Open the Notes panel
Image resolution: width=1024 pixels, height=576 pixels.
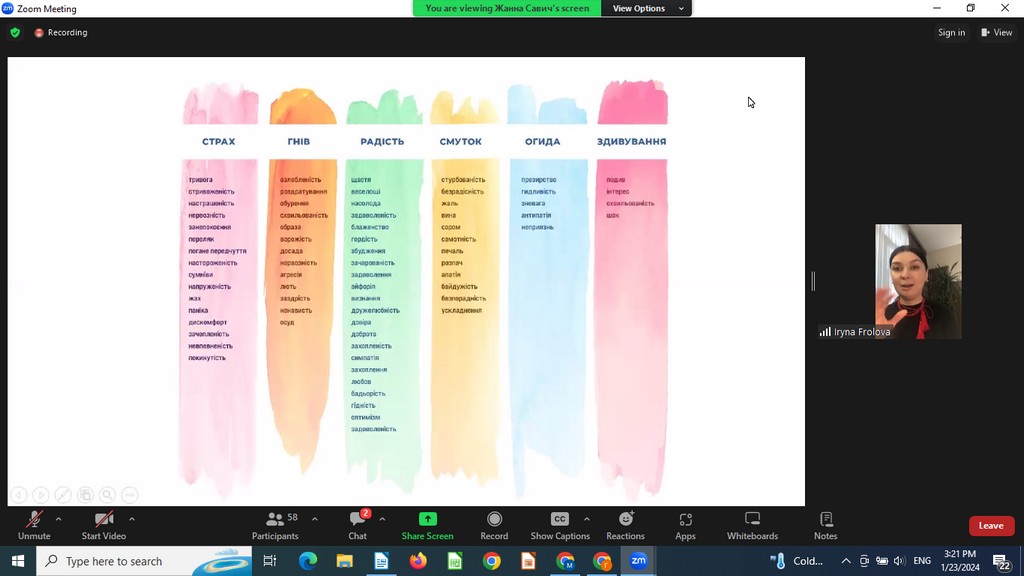(x=825, y=525)
